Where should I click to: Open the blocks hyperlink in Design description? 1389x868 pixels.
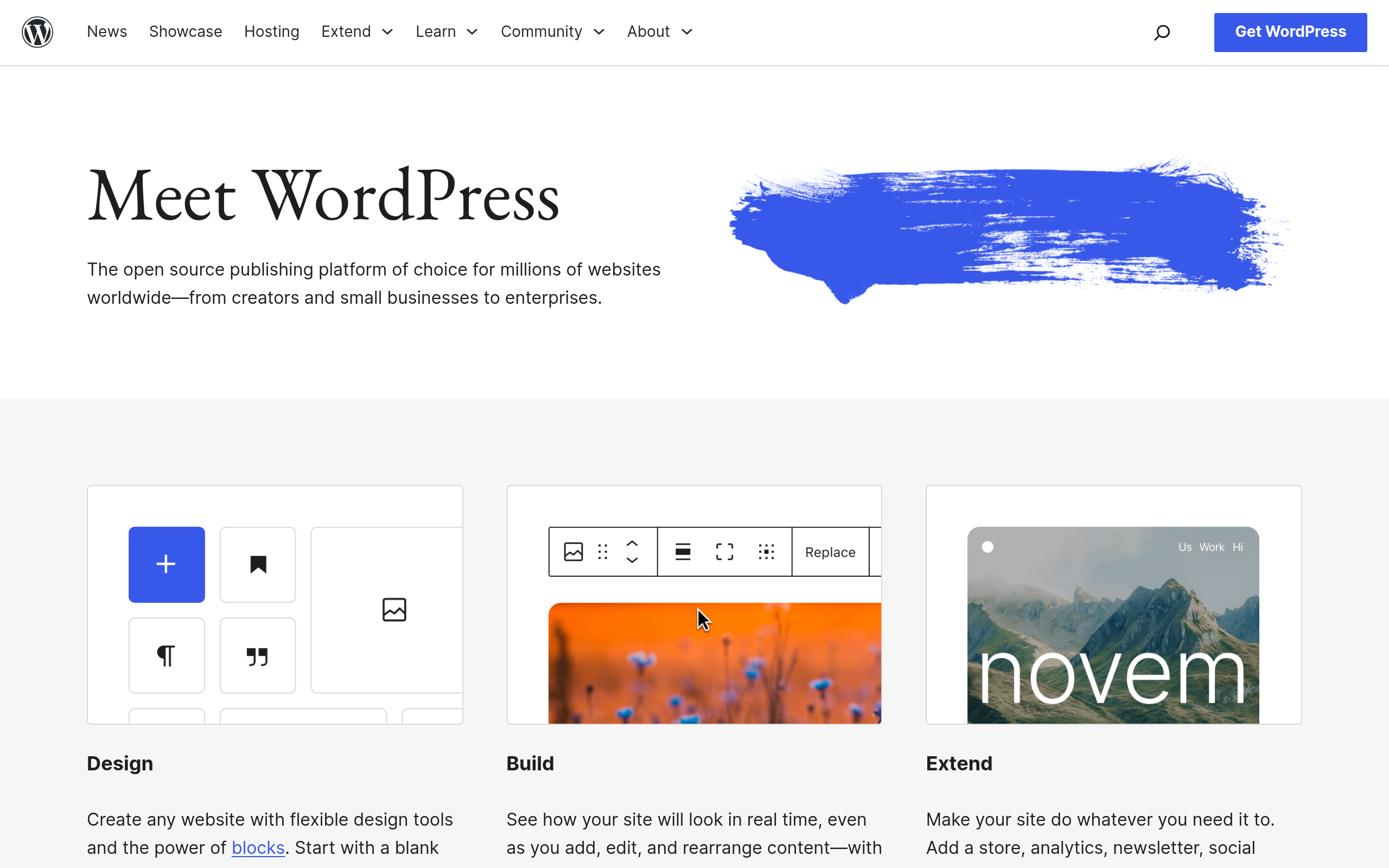coord(258,847)
